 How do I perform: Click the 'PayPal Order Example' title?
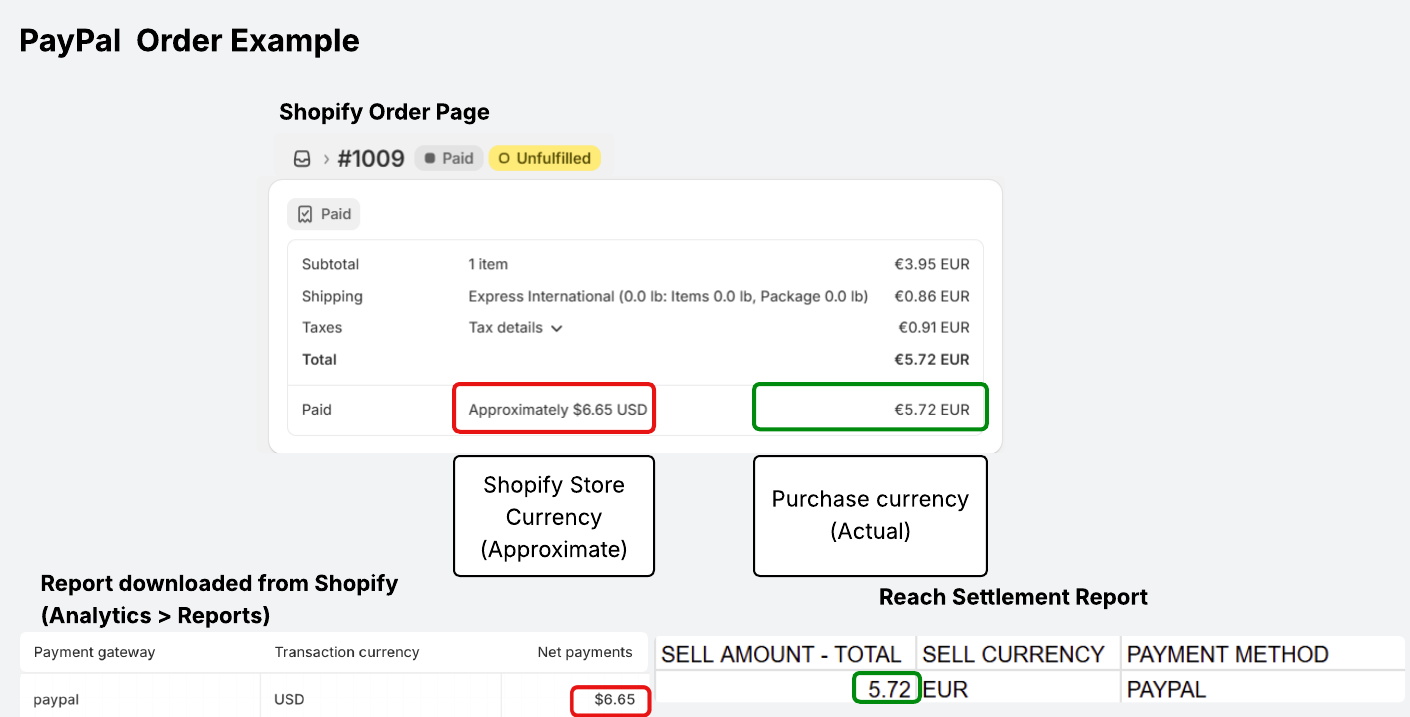pos(190,41)
